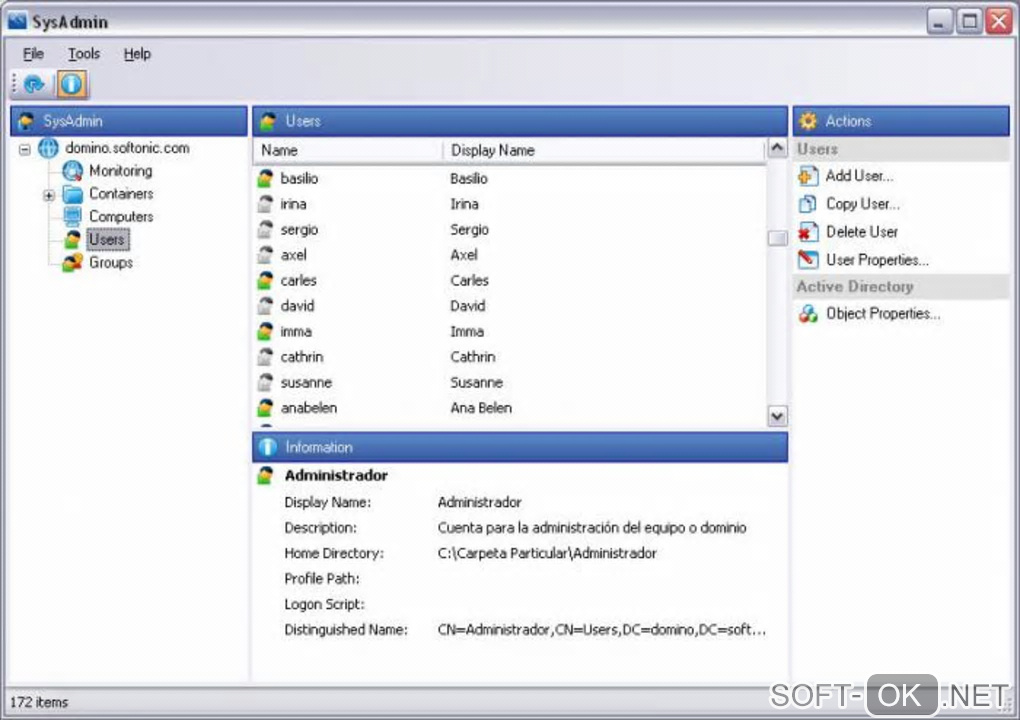
Task: Click display name Cathrin
Action: pyautogui.click(x=473, y=356)
